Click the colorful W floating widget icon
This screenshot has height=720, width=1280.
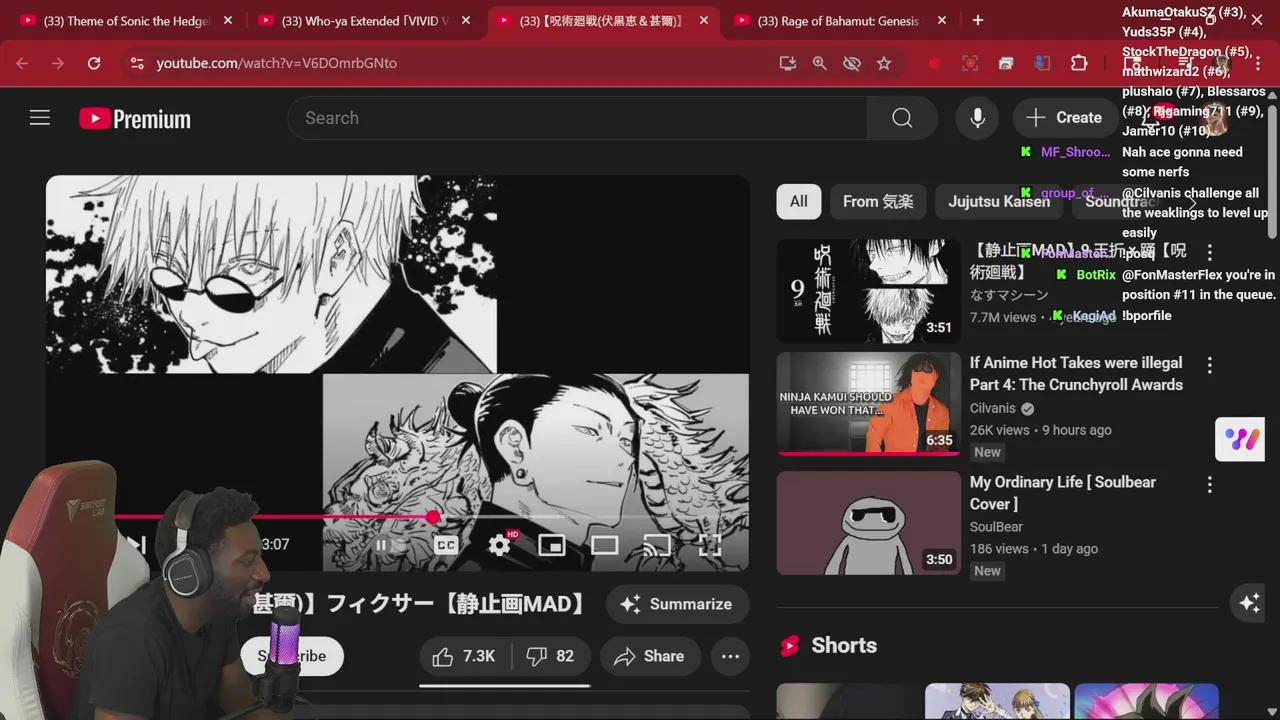pyautogui.click(x=1240, y=439)
